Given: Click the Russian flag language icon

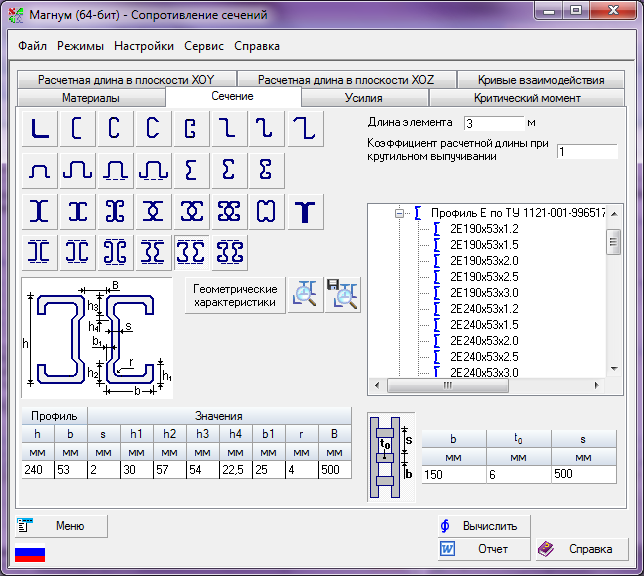Looking at the screenshot, I should pos(30,554).
